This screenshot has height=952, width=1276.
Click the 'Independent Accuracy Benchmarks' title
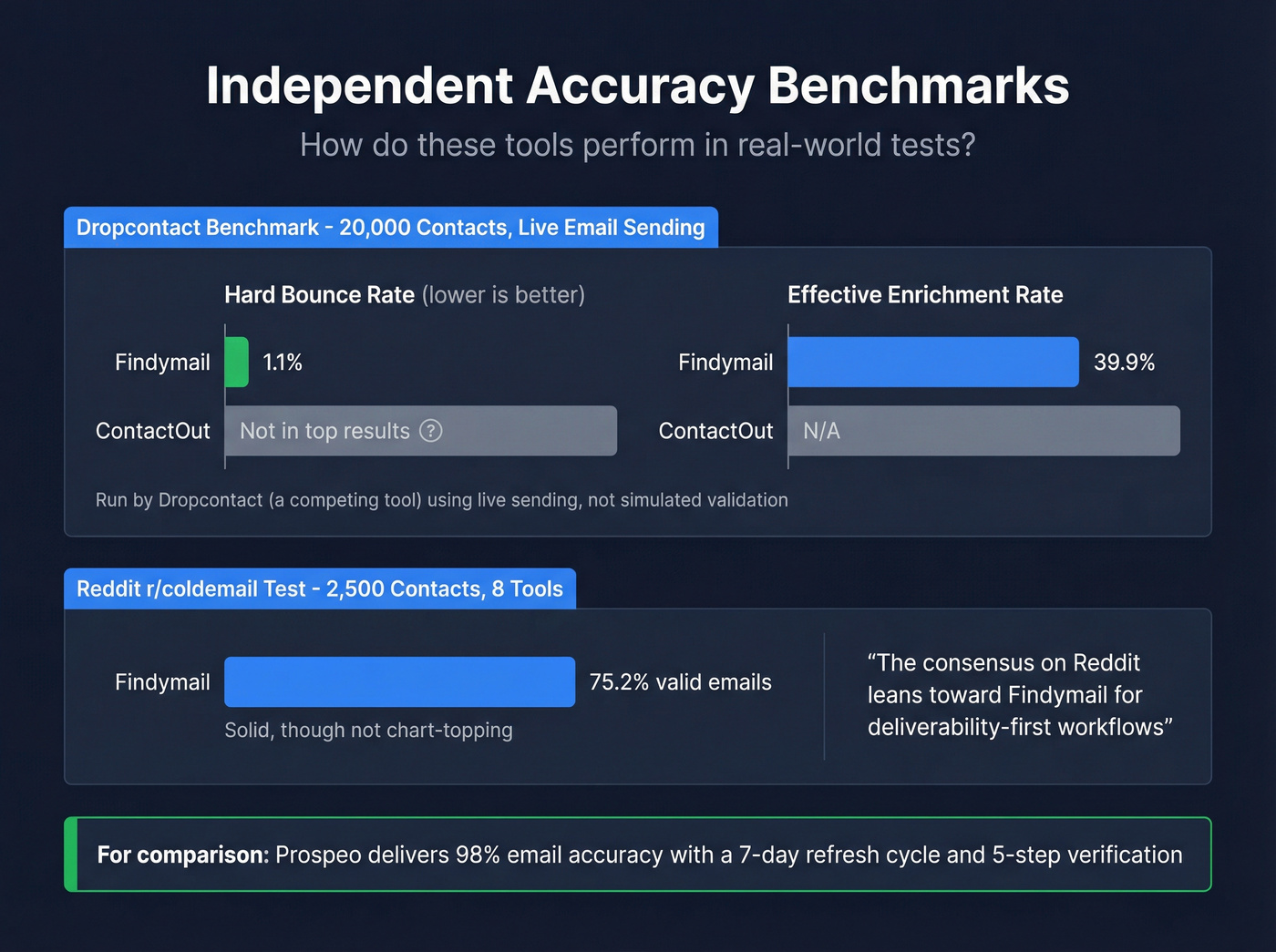coord(638,86)
